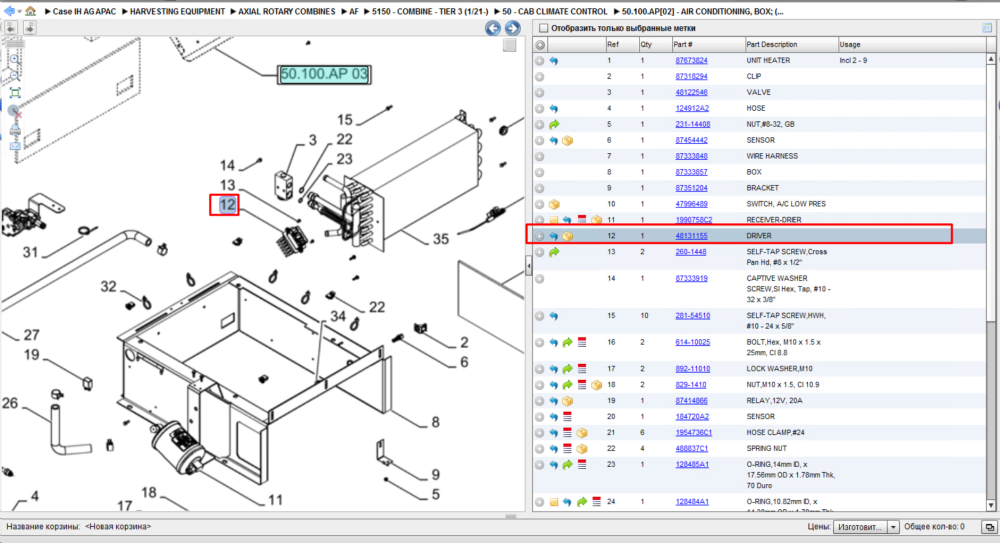The width and height of the screenshot is (1000, 543).
Task: Click the header plus icon to add all
Action: click(x=540, y=45)
